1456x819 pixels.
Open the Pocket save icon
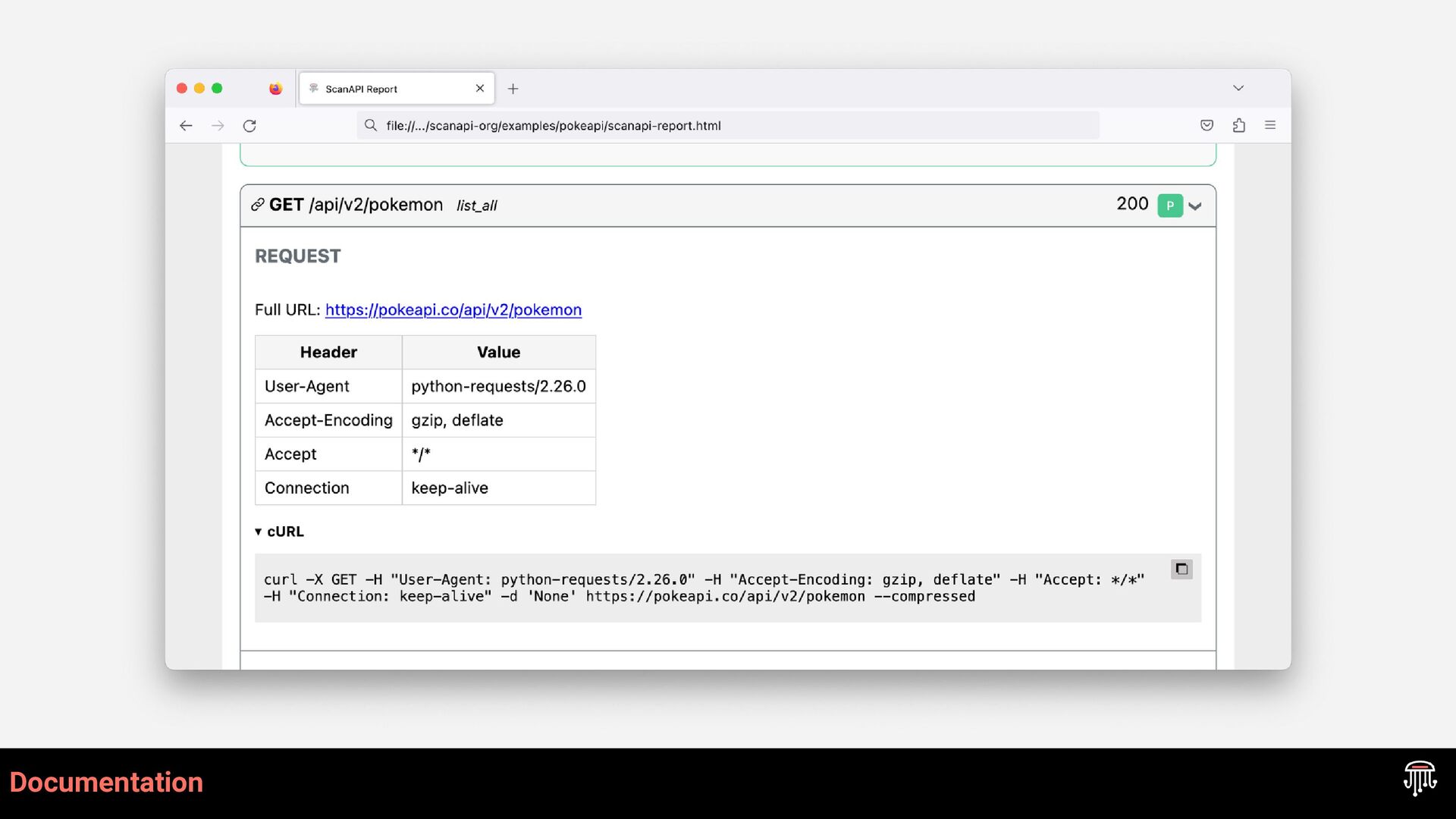[x=1207, y=126]
